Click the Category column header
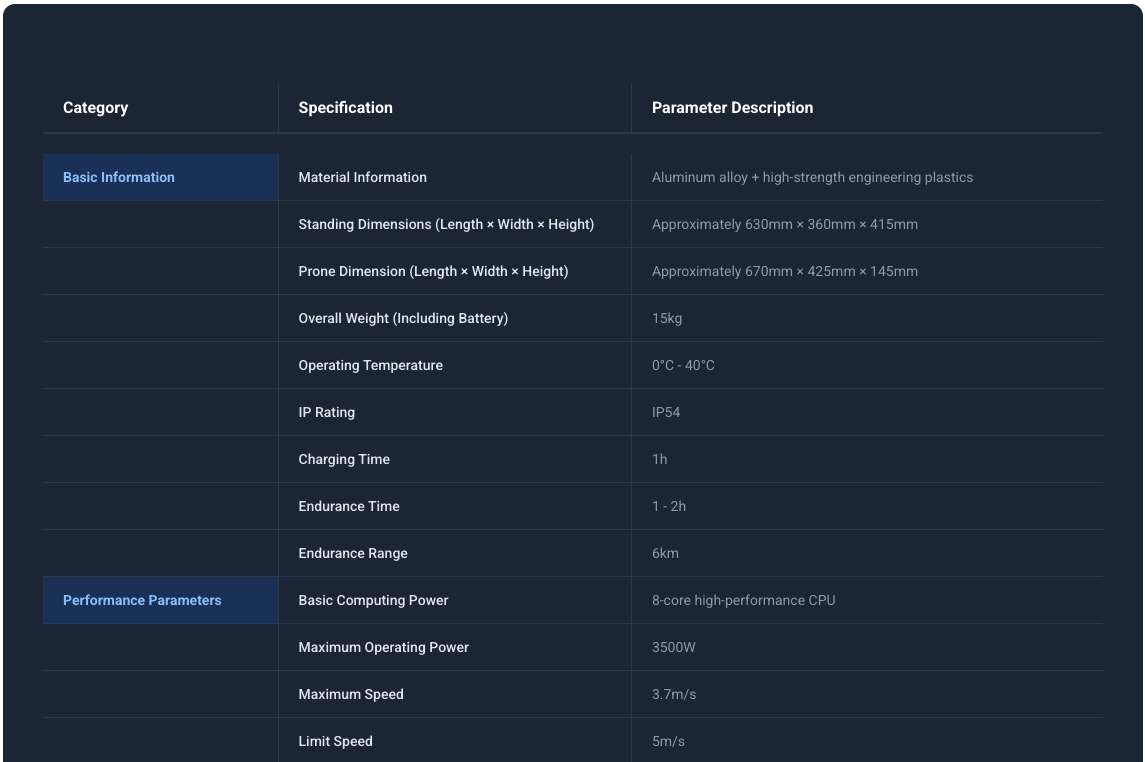 click(96, 108)
